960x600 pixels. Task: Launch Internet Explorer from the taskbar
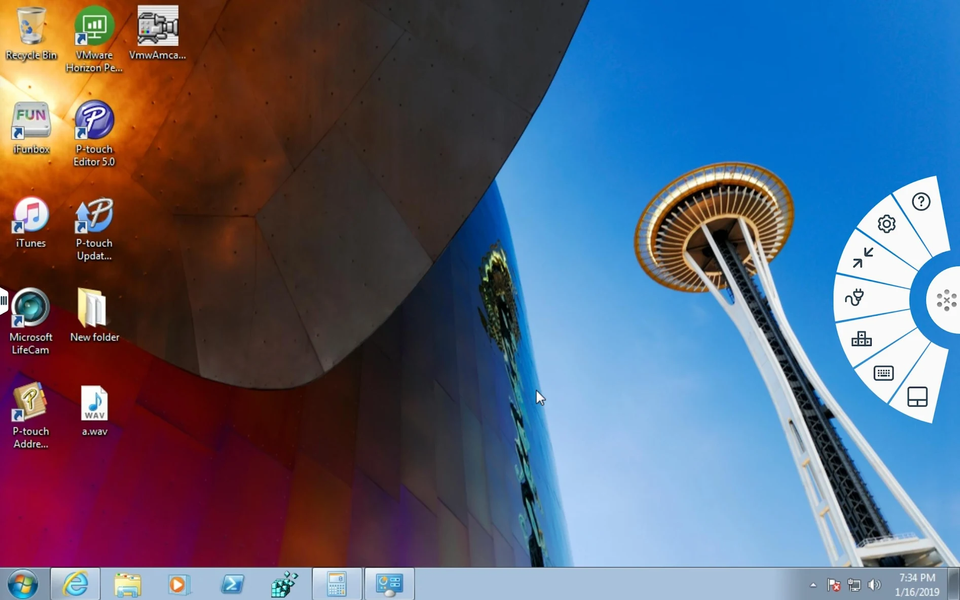point(76,584)
